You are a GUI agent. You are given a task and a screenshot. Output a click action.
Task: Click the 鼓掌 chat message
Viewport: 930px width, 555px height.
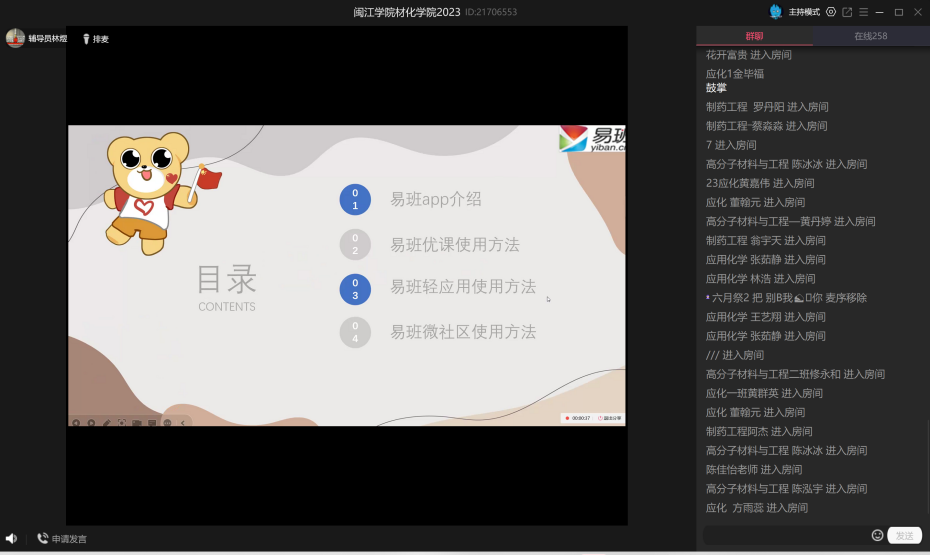tap(716, 88)
